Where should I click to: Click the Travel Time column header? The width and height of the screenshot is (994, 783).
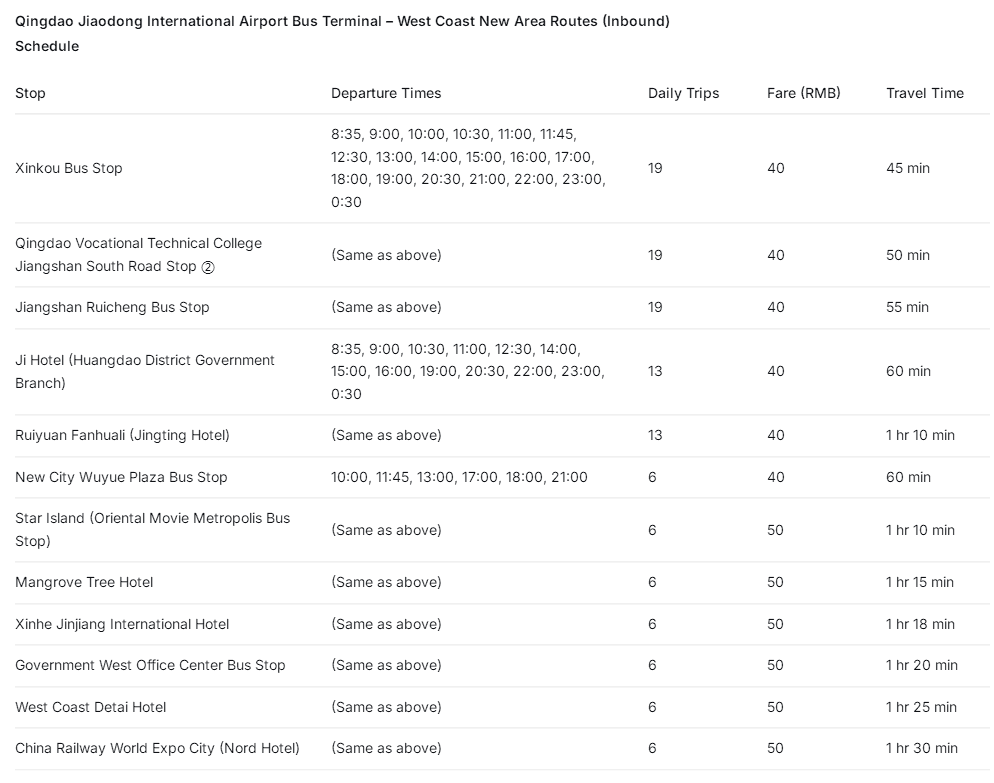coord(925,93)
